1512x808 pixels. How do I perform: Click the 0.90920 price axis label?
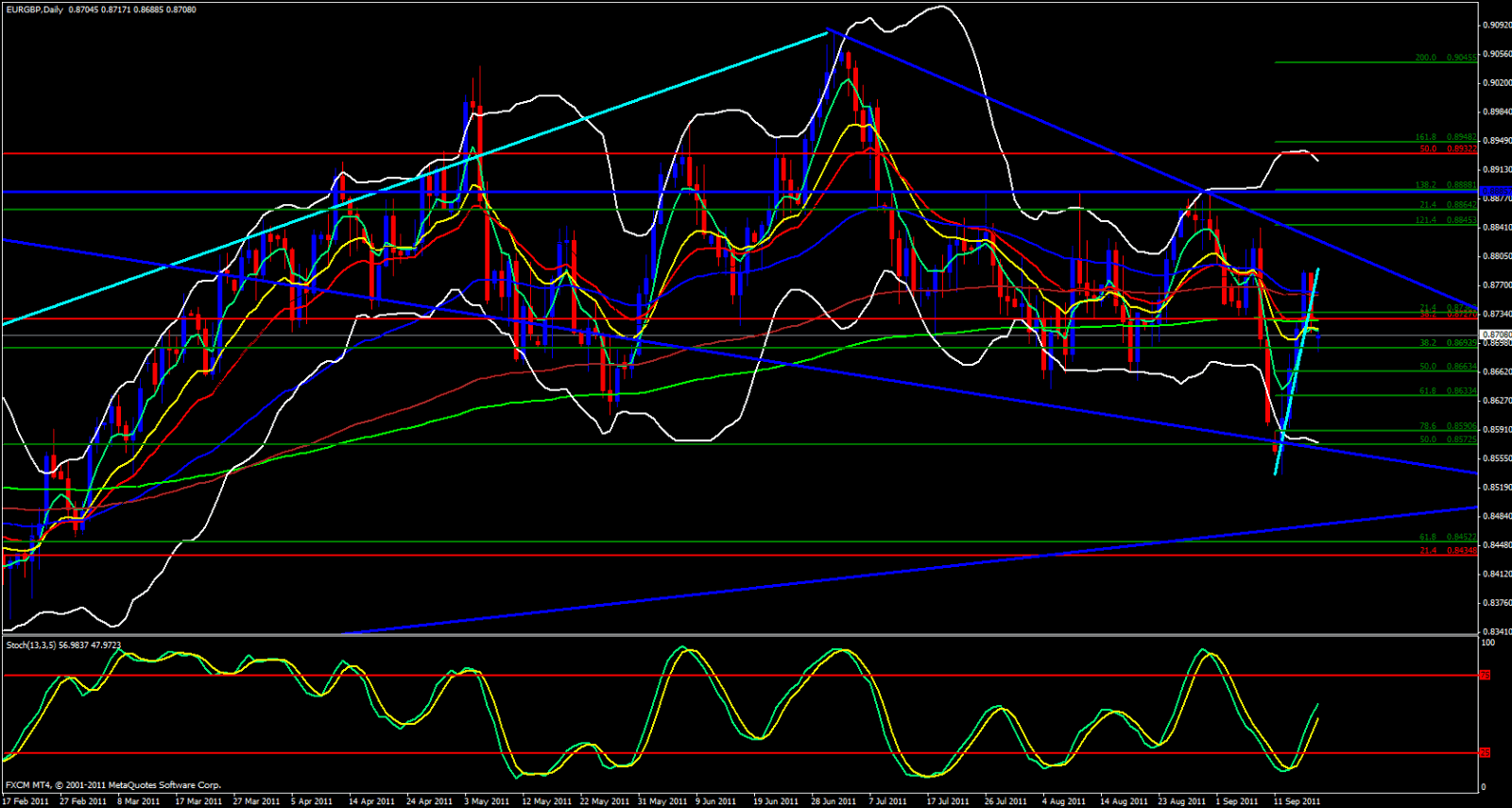[x=1496, y=26]
